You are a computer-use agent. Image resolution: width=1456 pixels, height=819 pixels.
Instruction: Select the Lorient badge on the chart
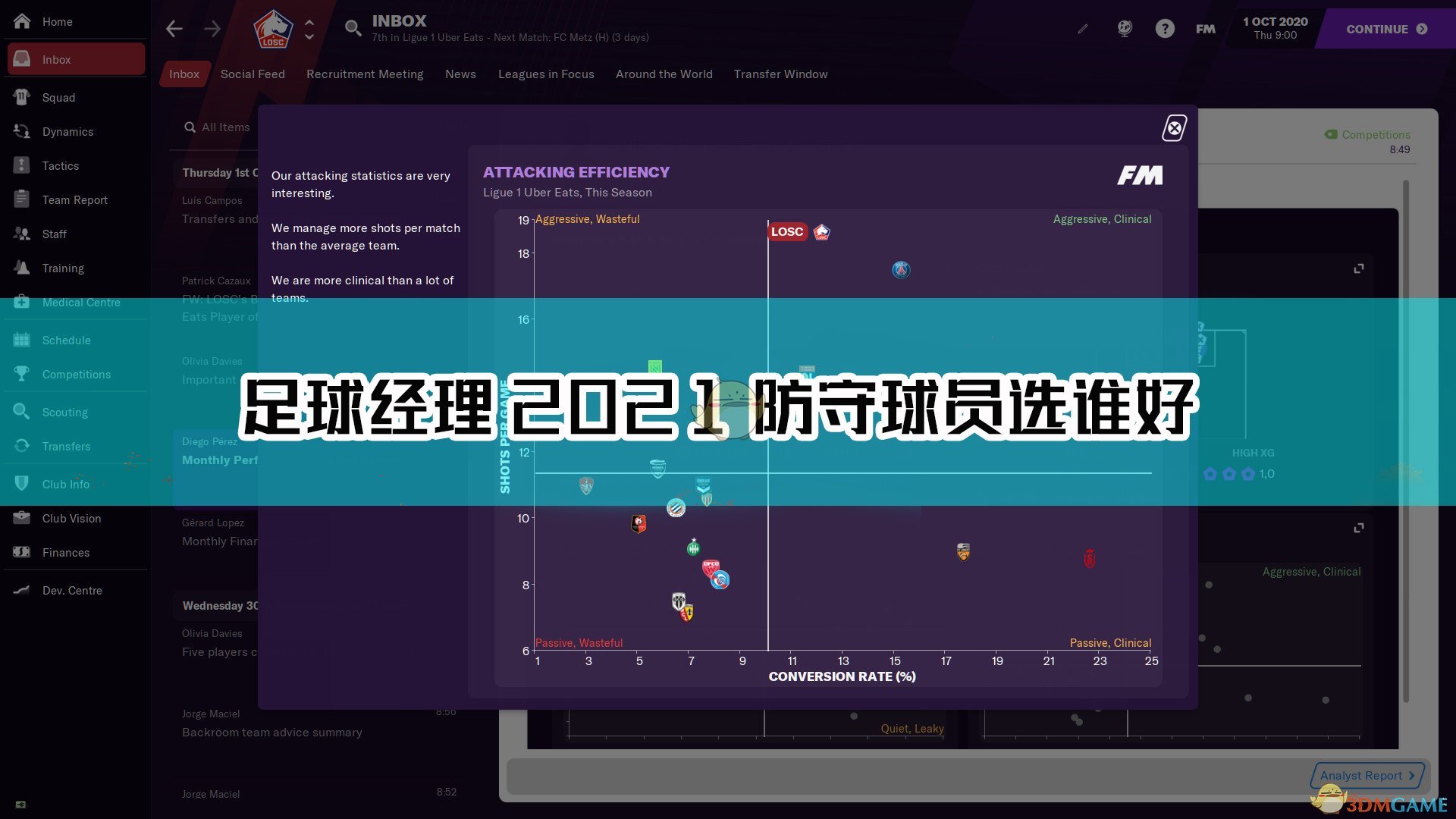point(963,552)
